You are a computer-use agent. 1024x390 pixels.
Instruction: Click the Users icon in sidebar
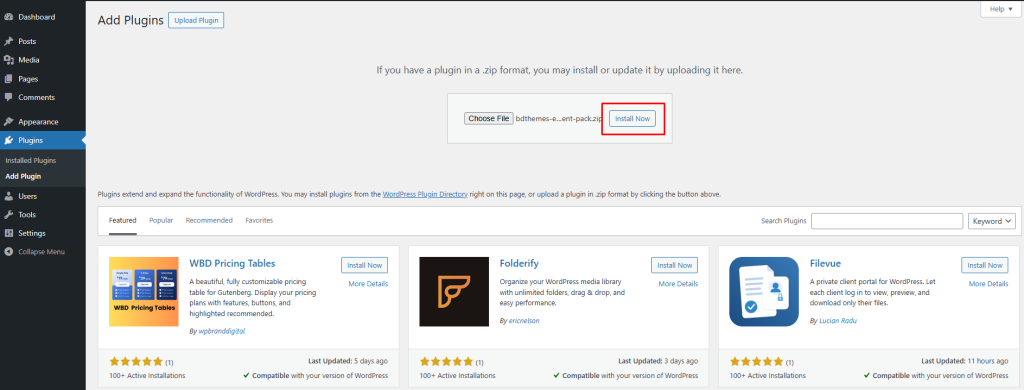coord(8,196)
